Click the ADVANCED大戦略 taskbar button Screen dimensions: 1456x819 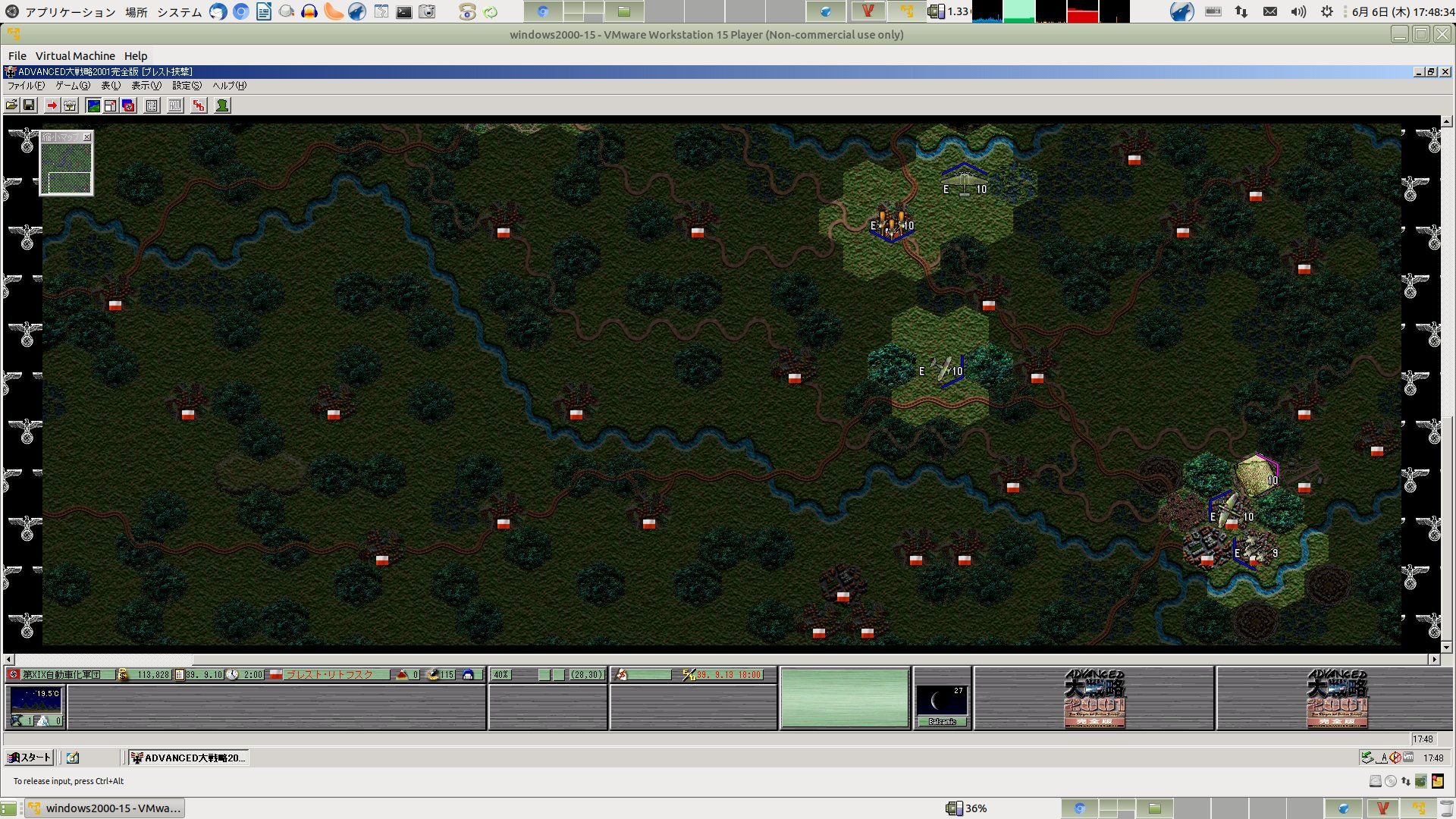188,758
